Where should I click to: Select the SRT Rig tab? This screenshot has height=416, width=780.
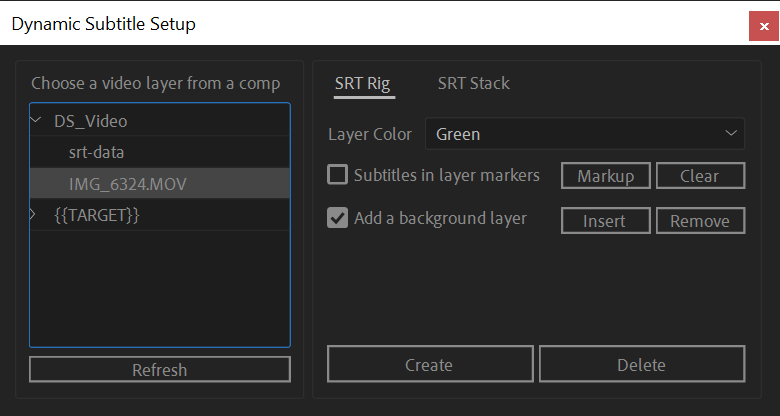(363, 83)
